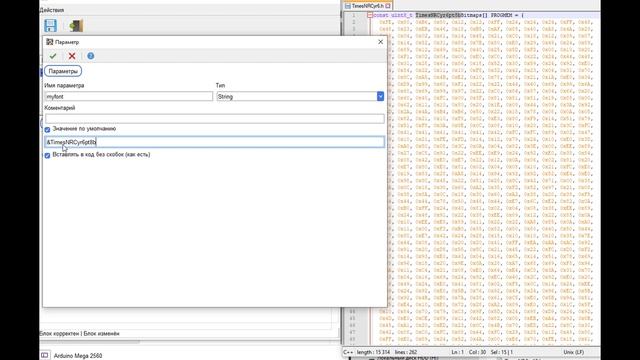
Task: Click the Sel : 15 | 1 status entry
Action: [502, 352]
